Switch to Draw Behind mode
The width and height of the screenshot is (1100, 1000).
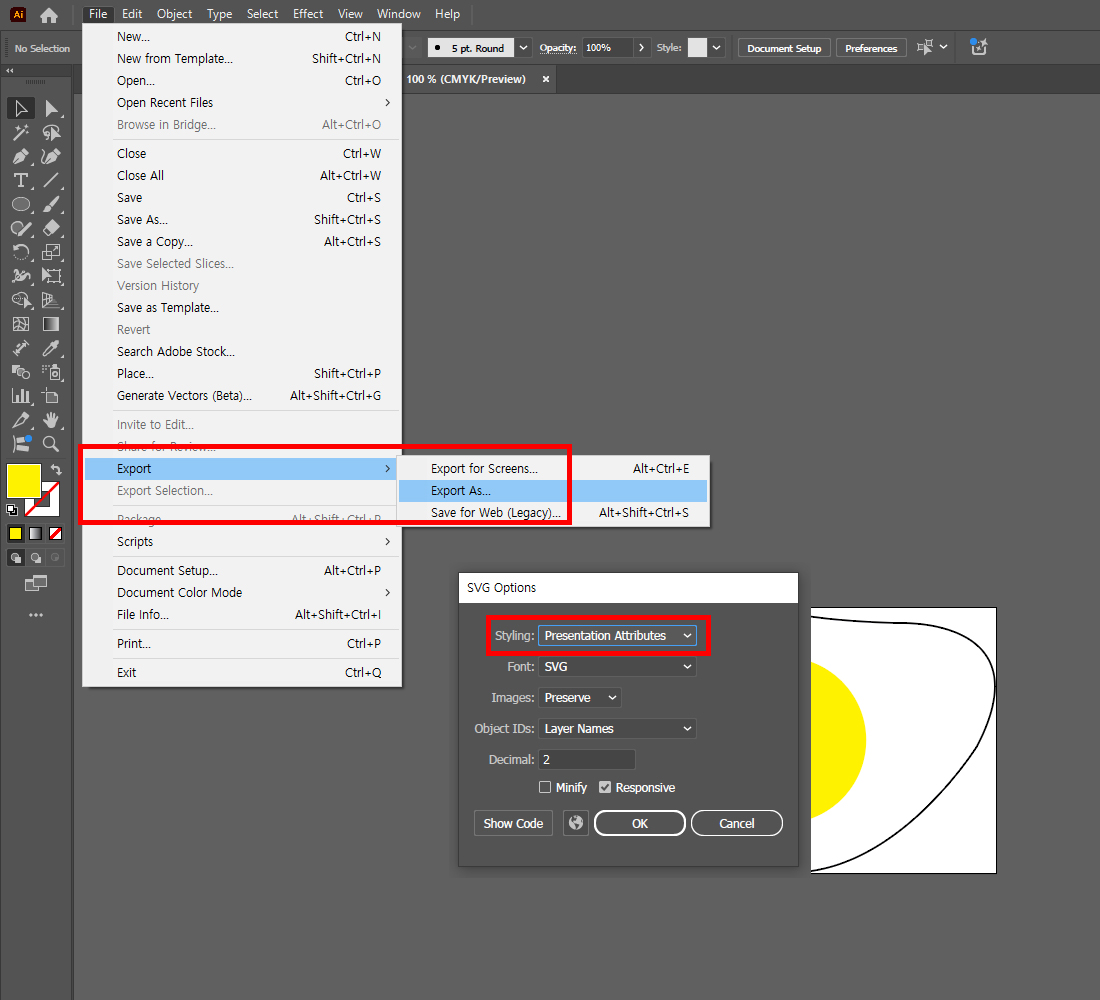pos(36,558)
